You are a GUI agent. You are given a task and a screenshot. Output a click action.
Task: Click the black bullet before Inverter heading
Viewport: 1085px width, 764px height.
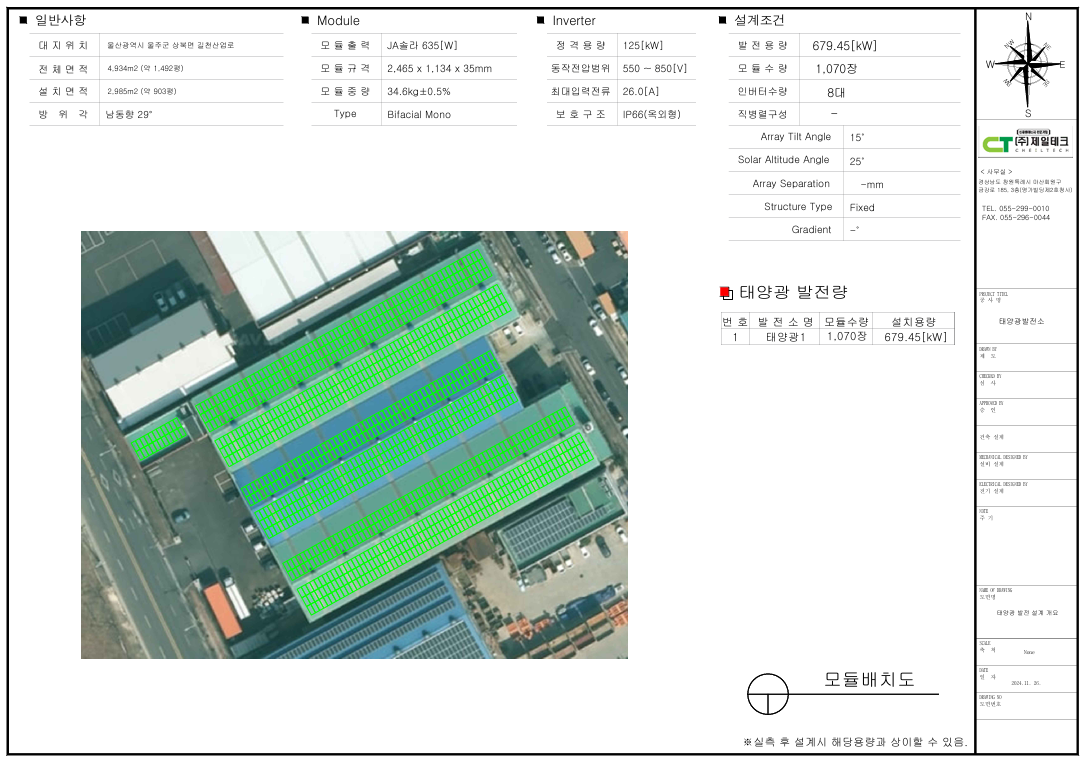tap(540, 20)
